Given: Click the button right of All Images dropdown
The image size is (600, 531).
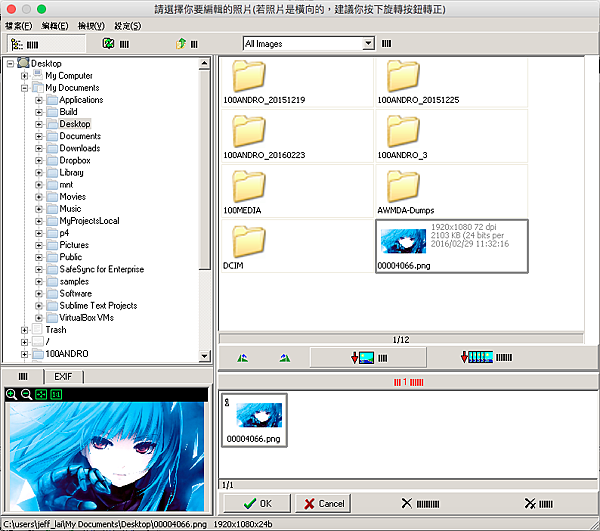Looking at the screenshot, I should 386,44.
